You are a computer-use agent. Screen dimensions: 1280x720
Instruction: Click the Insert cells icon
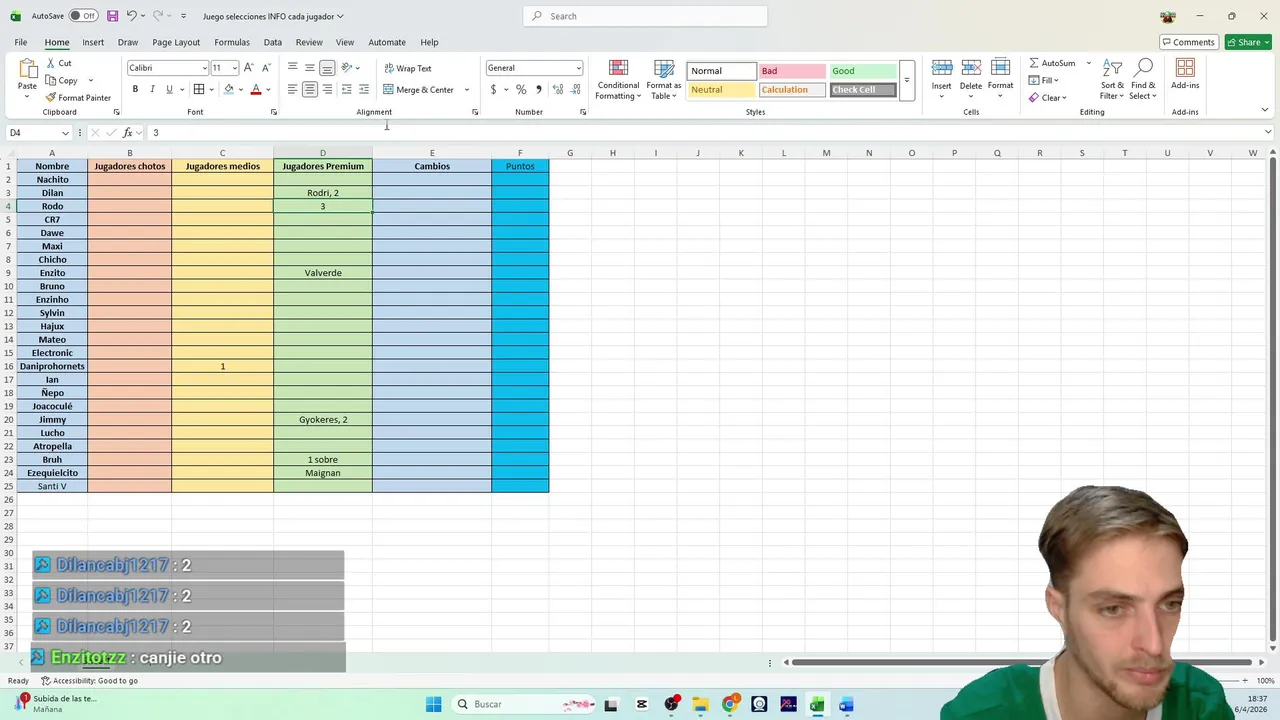coord(942,68)
